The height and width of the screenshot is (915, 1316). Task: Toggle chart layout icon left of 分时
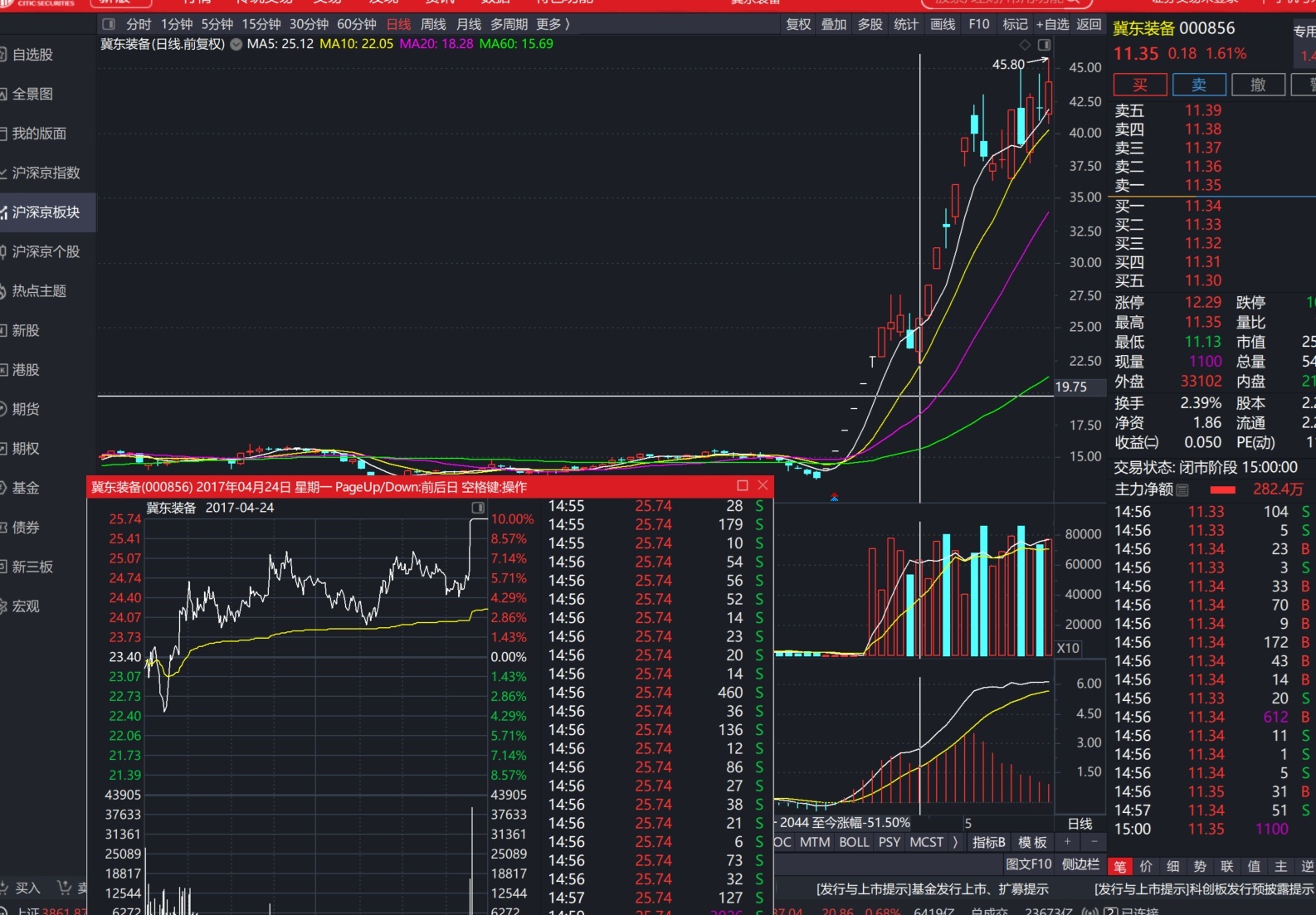[109, 24]
